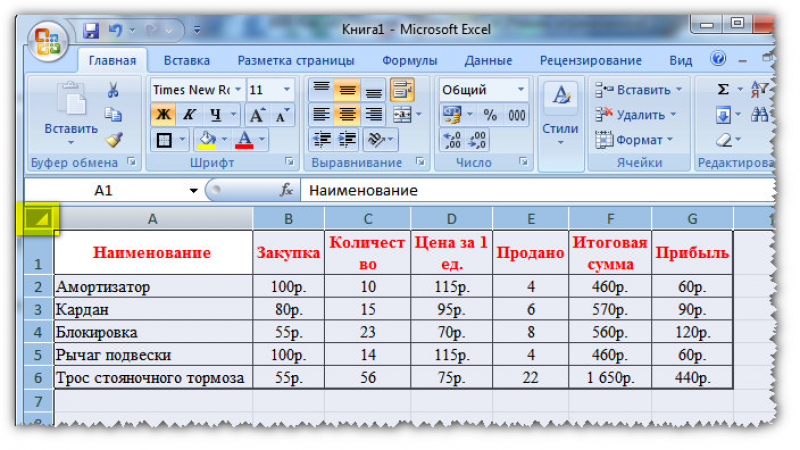Open the font size dropdown
Screen dimensions: 800x450
[287, 90]
